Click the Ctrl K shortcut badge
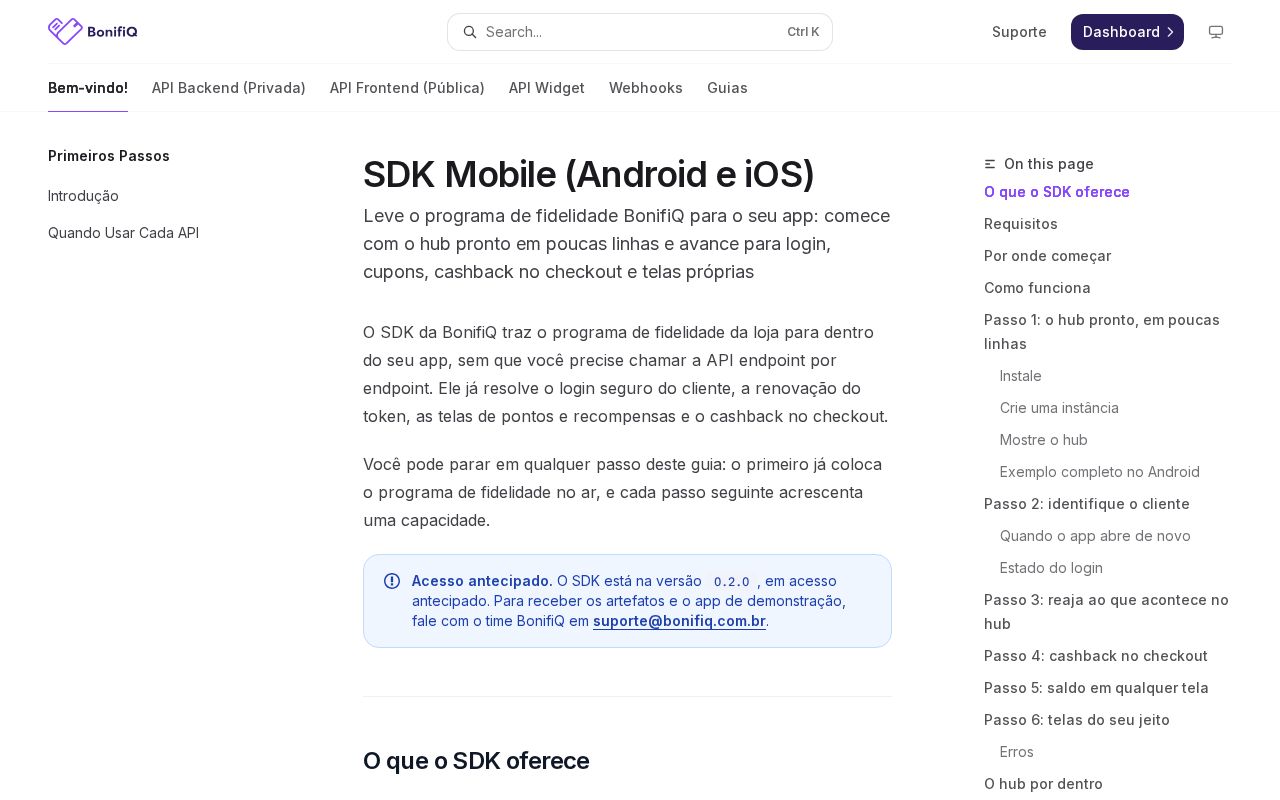This screenshot has height=800, width=1280. [803, 32]
